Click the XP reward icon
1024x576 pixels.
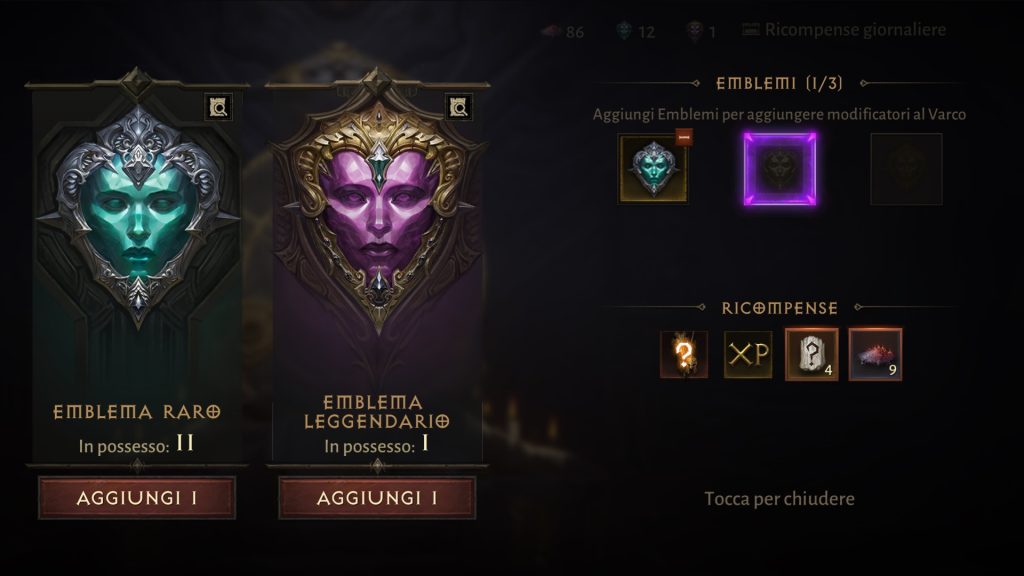748,355
